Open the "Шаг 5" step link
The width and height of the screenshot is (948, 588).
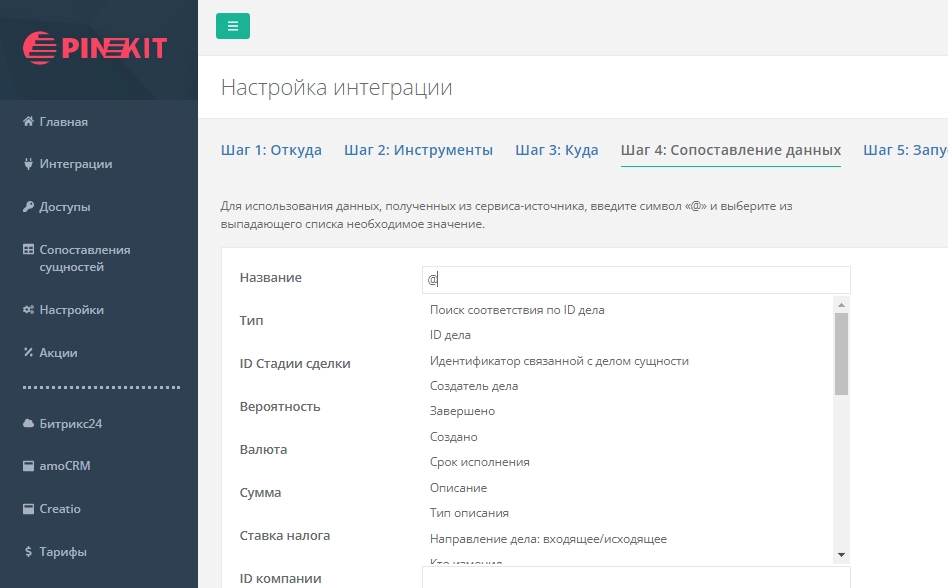click(904, 149)
